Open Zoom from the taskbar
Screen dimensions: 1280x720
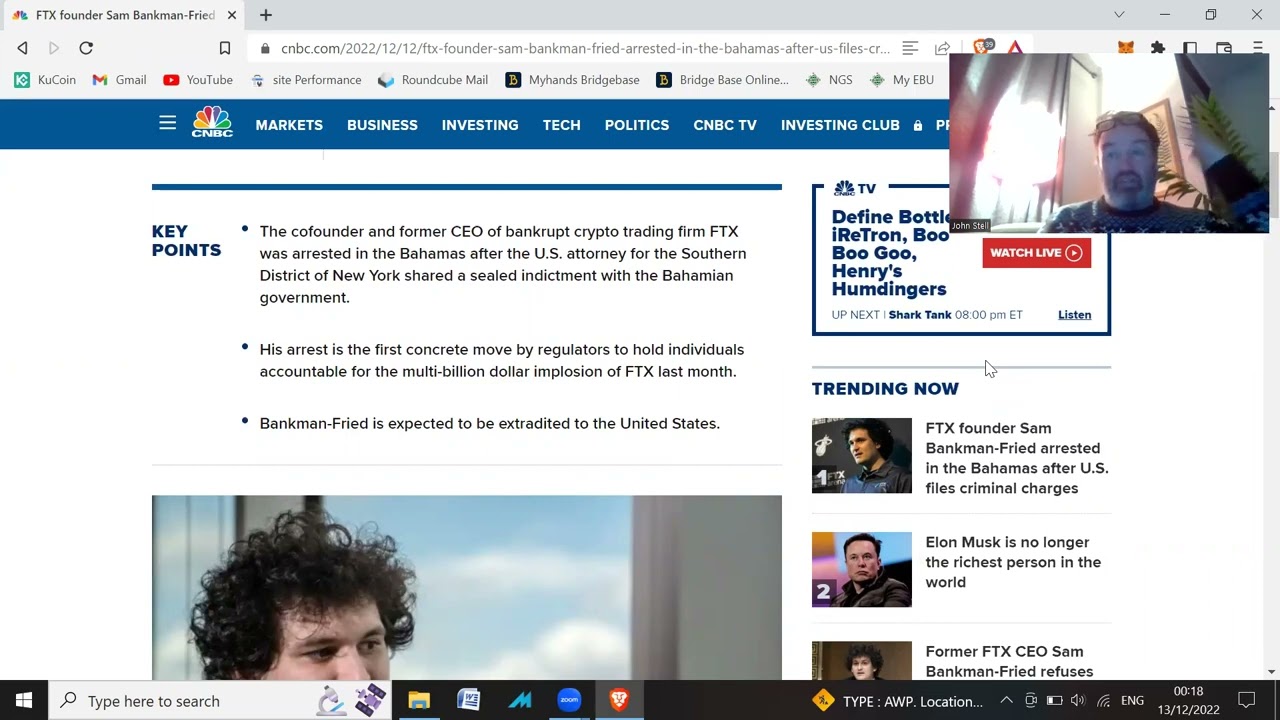point(569,701)
